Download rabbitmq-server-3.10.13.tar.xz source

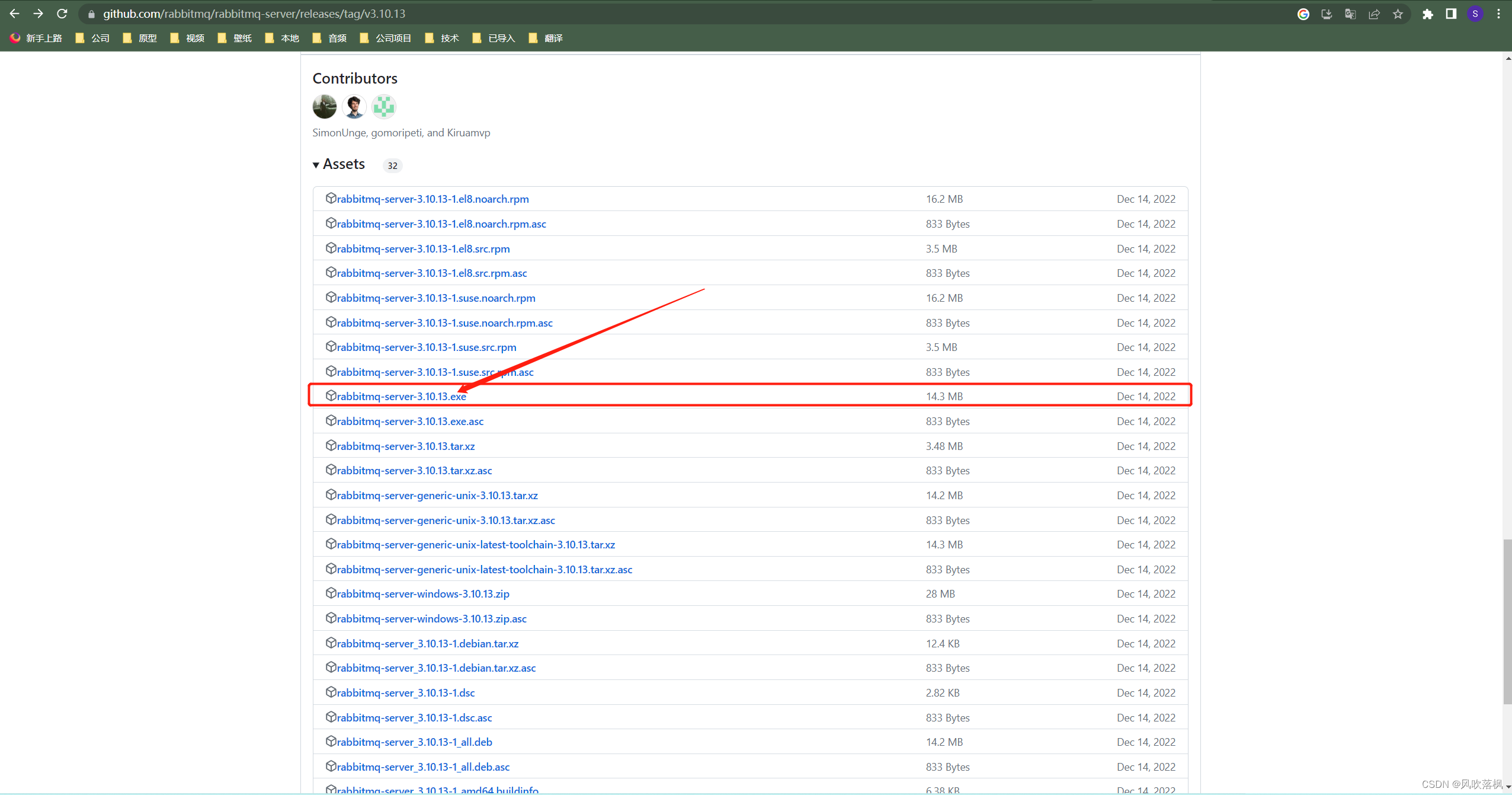pyautogui.click(x=406, y=446)
